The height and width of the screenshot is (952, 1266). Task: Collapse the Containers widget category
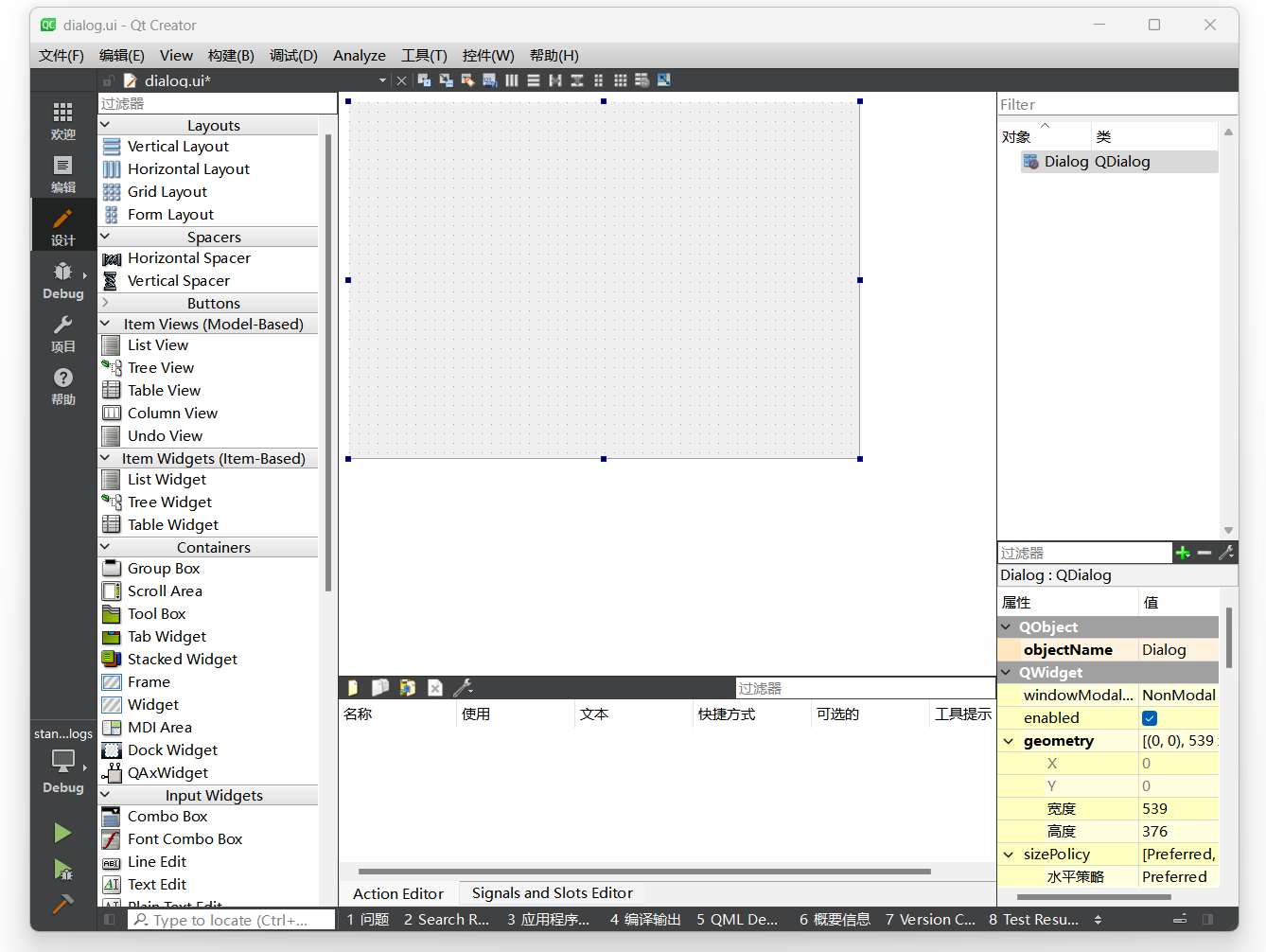click(105, 547)
